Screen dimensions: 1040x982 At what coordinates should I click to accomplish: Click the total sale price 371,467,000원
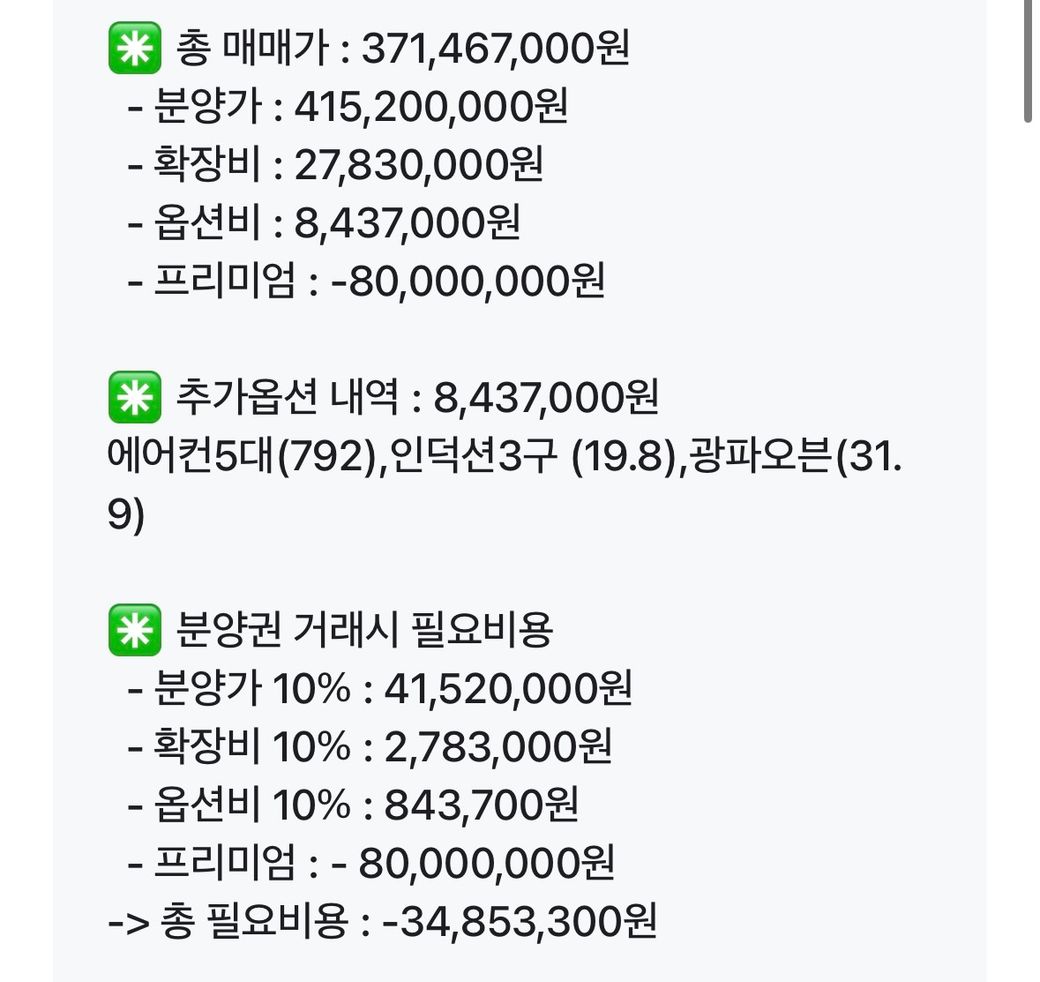[495, 49]
